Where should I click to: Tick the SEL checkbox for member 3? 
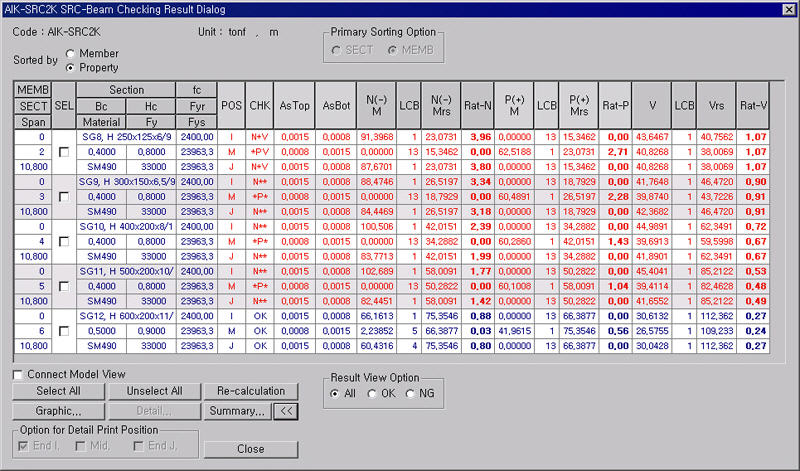64,197
